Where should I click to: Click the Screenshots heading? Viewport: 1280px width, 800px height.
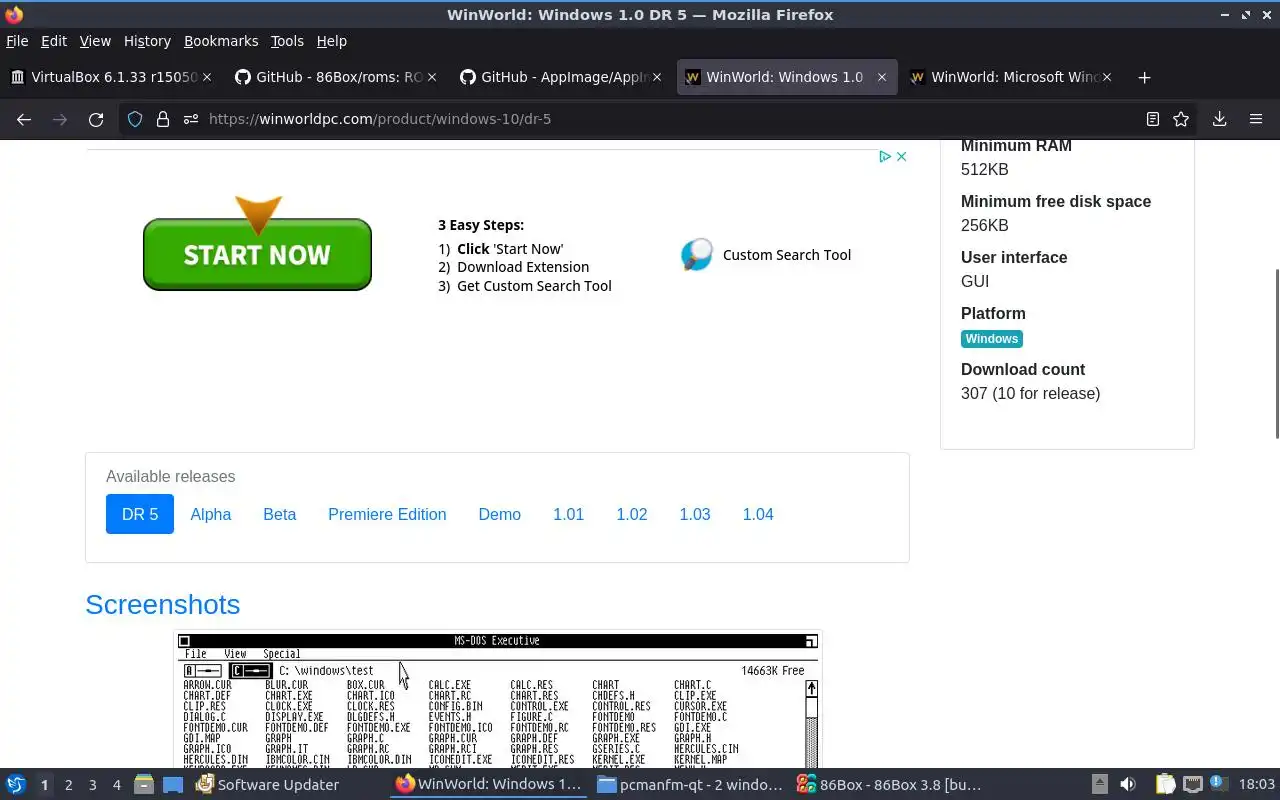(x=163, y=605)
